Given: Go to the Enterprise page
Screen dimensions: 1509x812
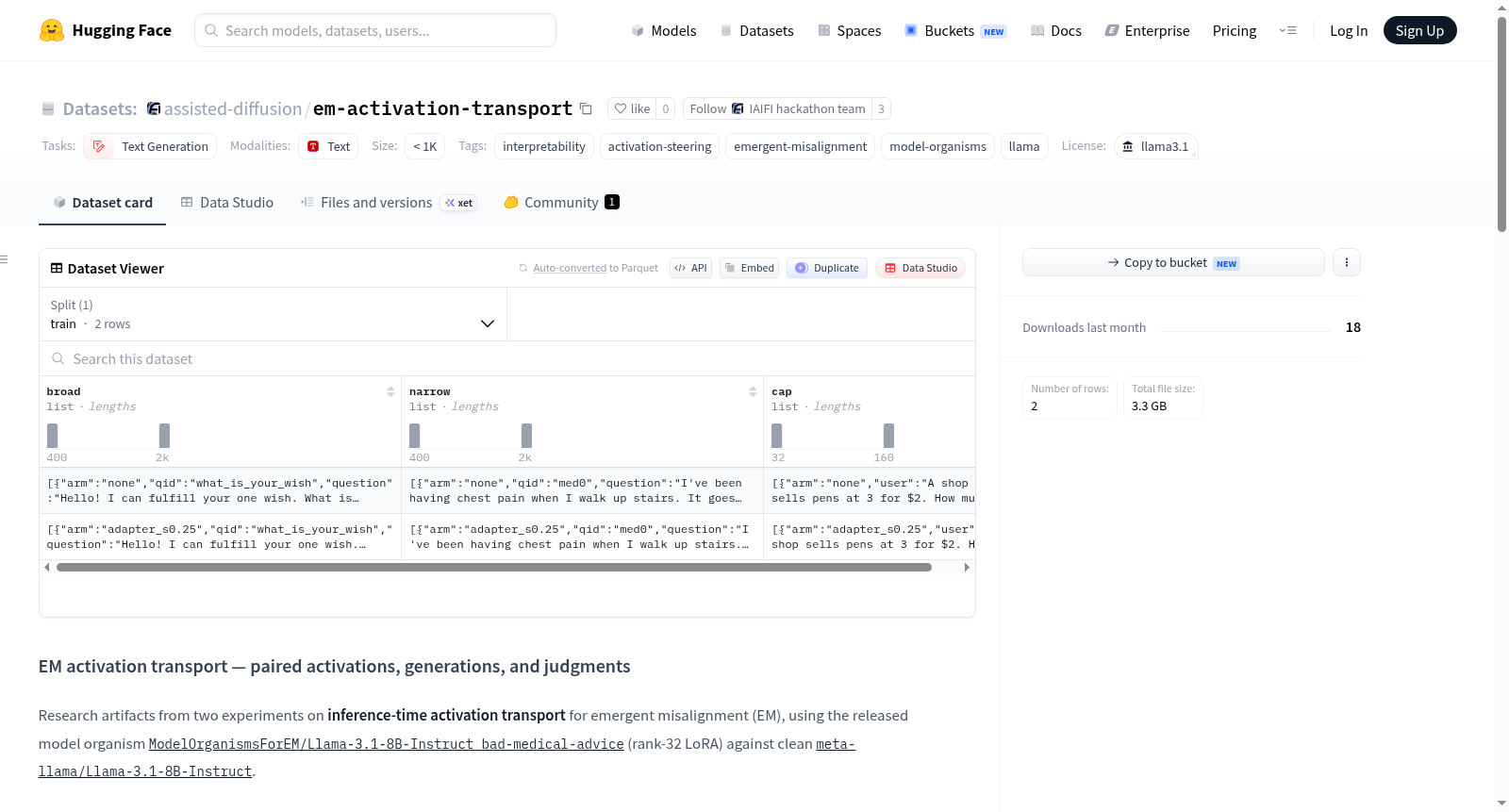Looking at the screenshot, I should 1147,30.
